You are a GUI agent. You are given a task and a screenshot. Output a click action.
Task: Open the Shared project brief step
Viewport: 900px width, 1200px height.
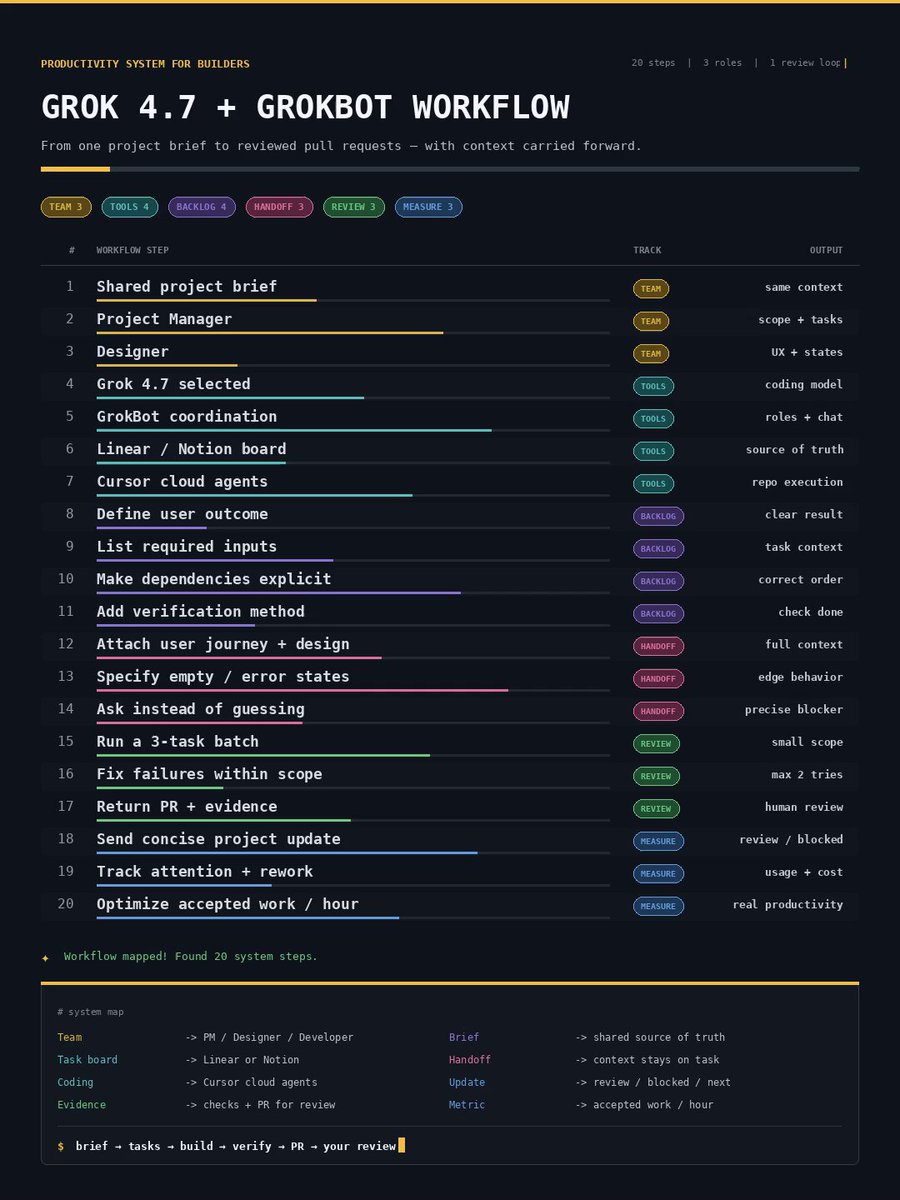click(x=187, y=286)
